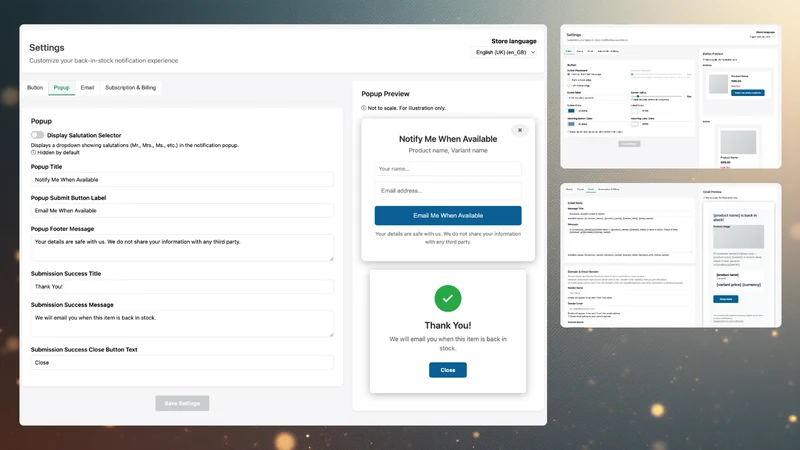Click the 'Display Salutation Selector' label text
The width and height of the screenshot is (800, 450).
tap(84, 135)
